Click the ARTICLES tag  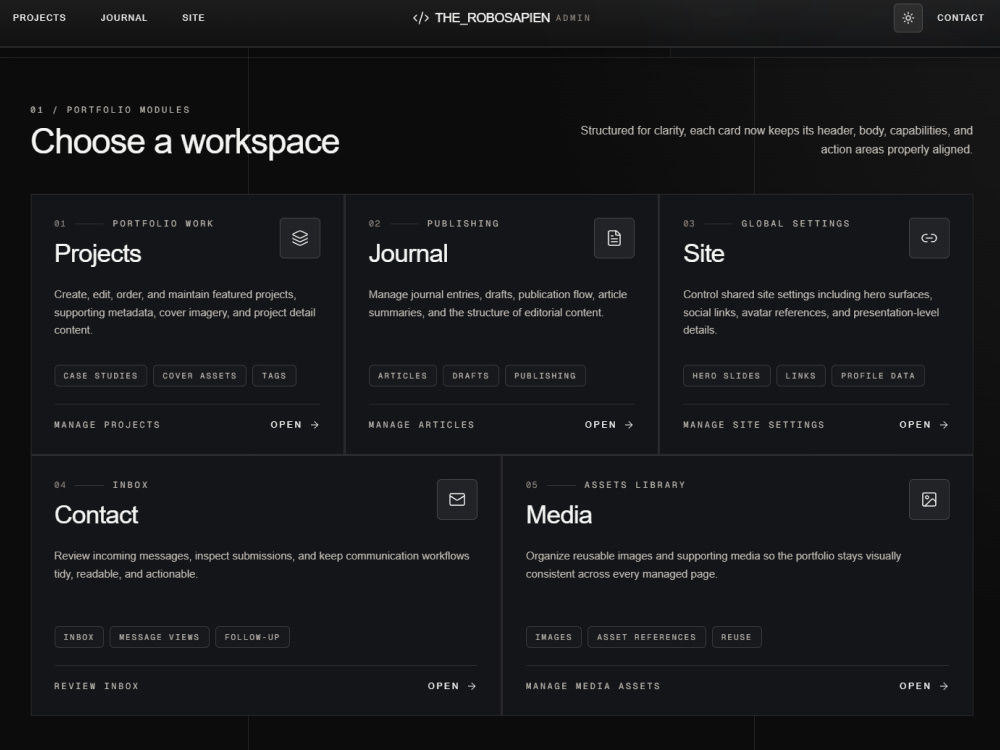(x=402, y=376)
